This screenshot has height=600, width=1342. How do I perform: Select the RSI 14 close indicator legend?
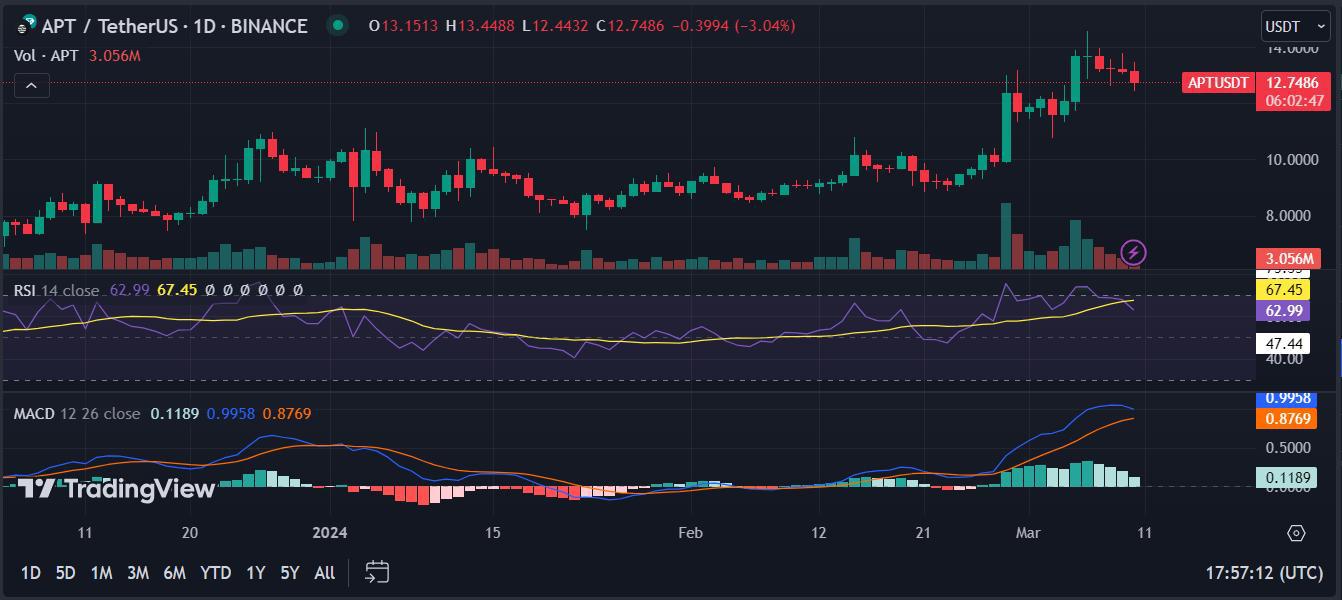(x=56, y=290)
